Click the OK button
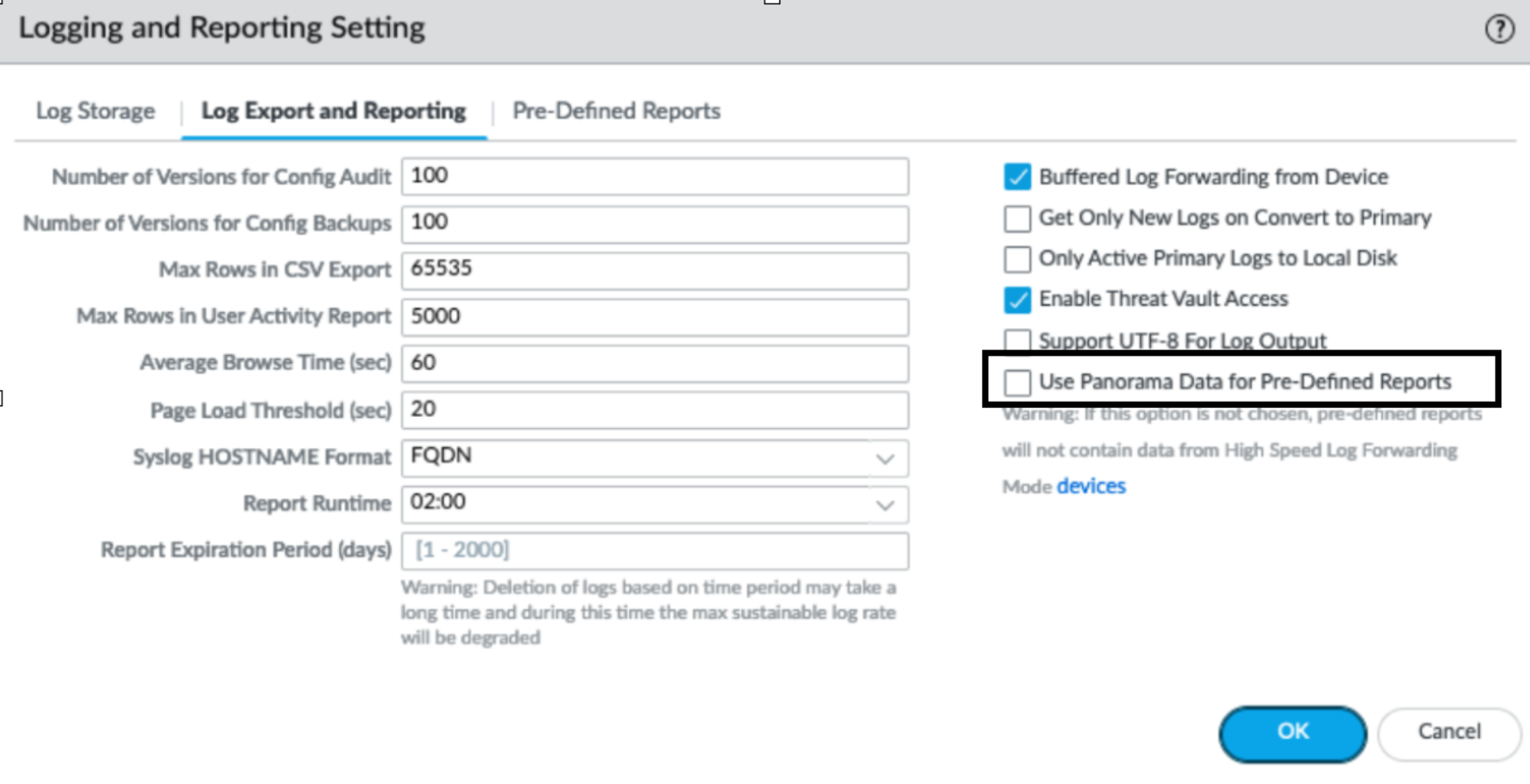1530x784 pixels. click(1292, 732)
